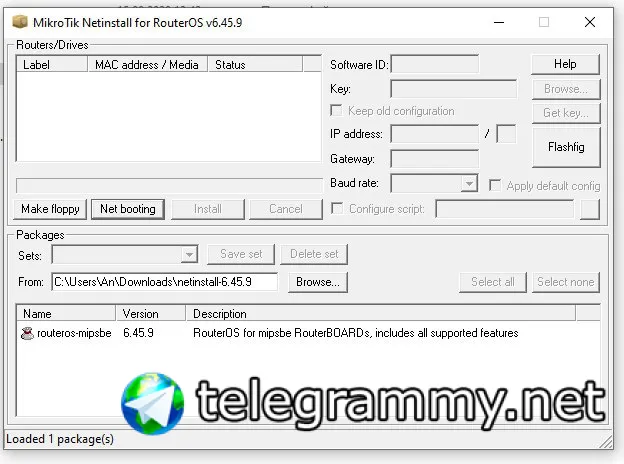Click the Loaded 1 package(s) status text
The width and height of the screenshot is (624, 464).
60,439
